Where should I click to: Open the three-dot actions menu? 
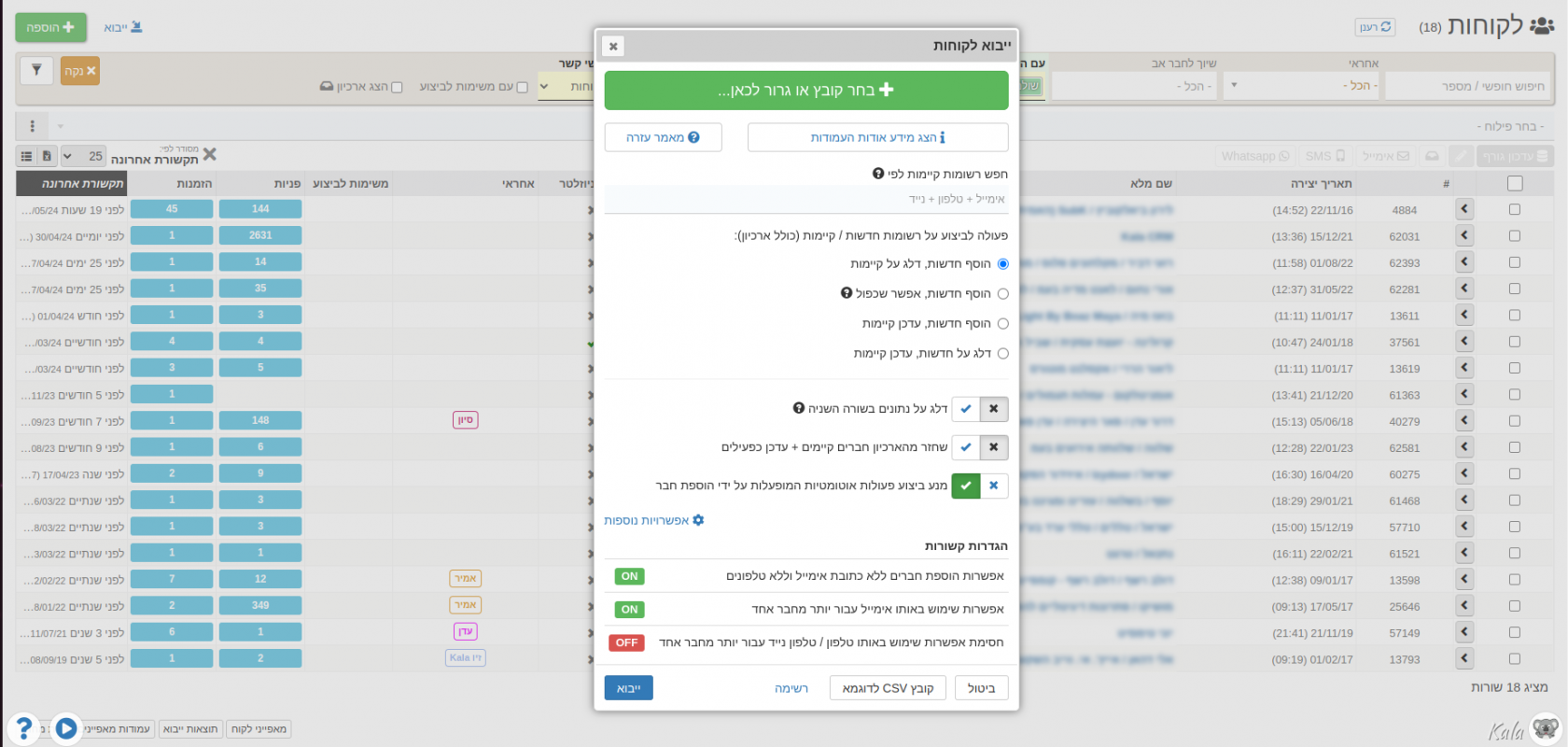tap(32, 126)
